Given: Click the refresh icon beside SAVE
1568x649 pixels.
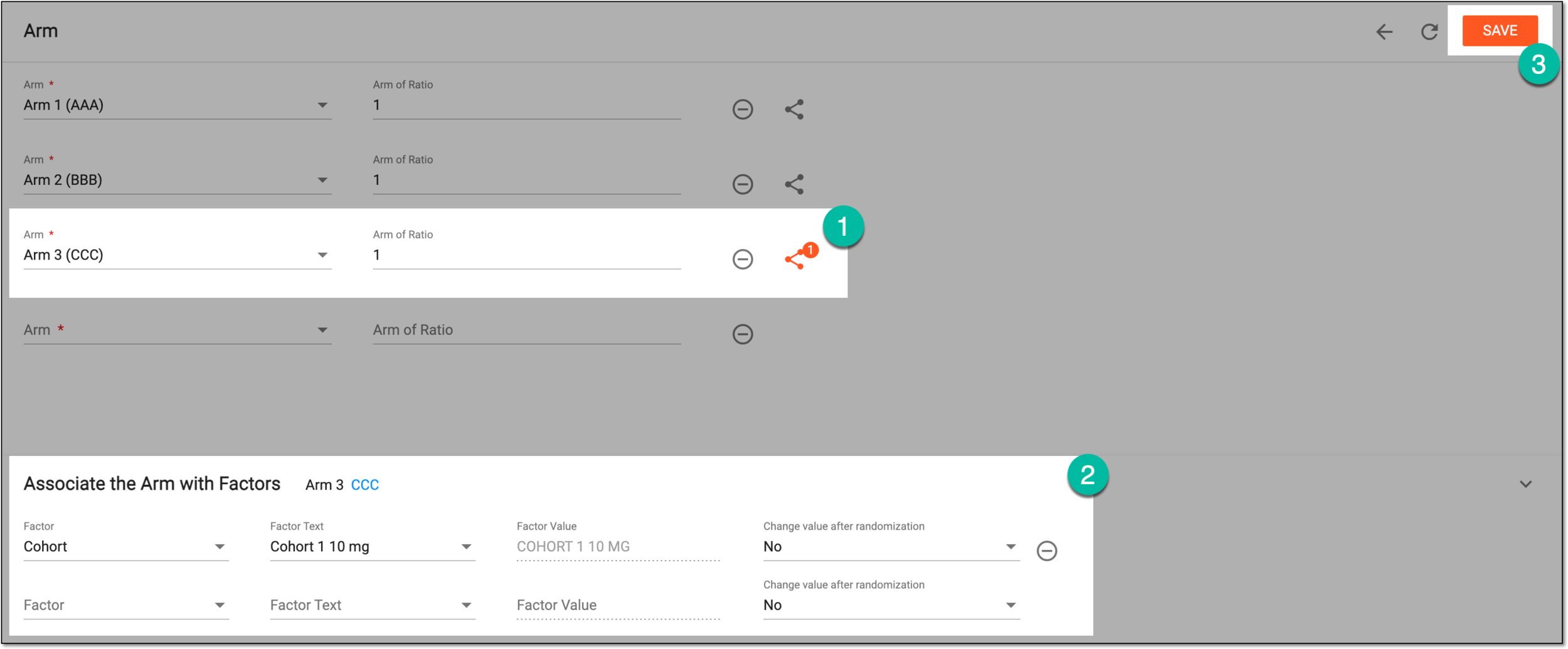Looking at the screenshot, I should pos(1429,31).
